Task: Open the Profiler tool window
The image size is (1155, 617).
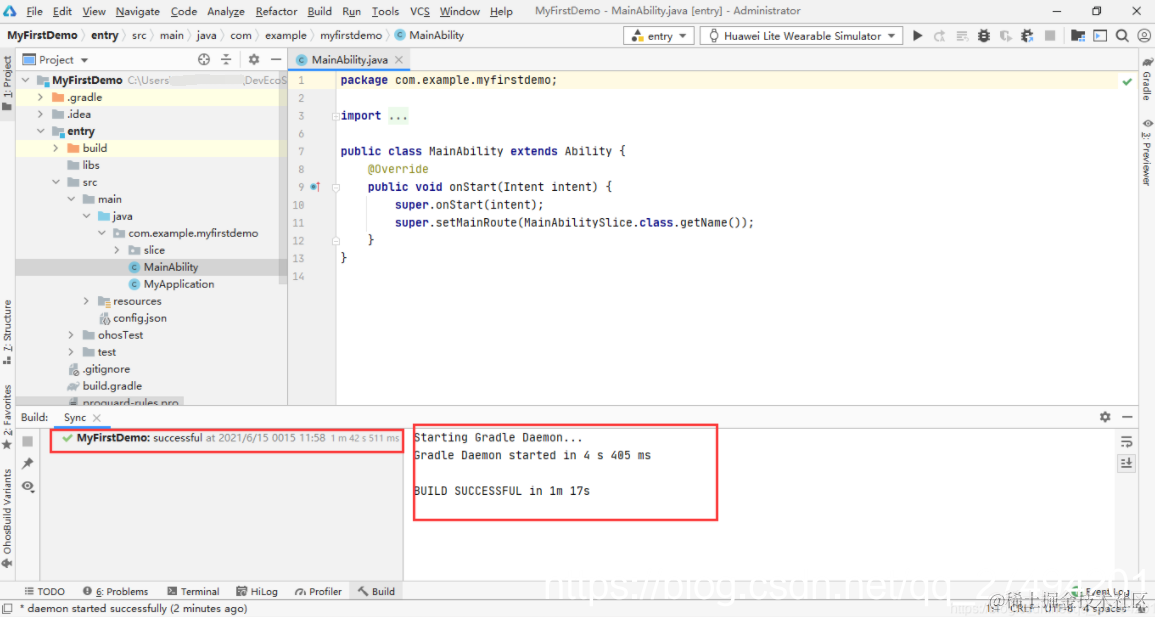Action: 318,591
